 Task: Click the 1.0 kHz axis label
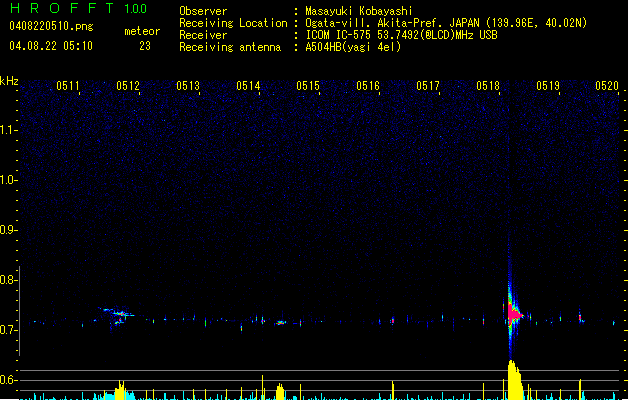click(x=8, y=180)
